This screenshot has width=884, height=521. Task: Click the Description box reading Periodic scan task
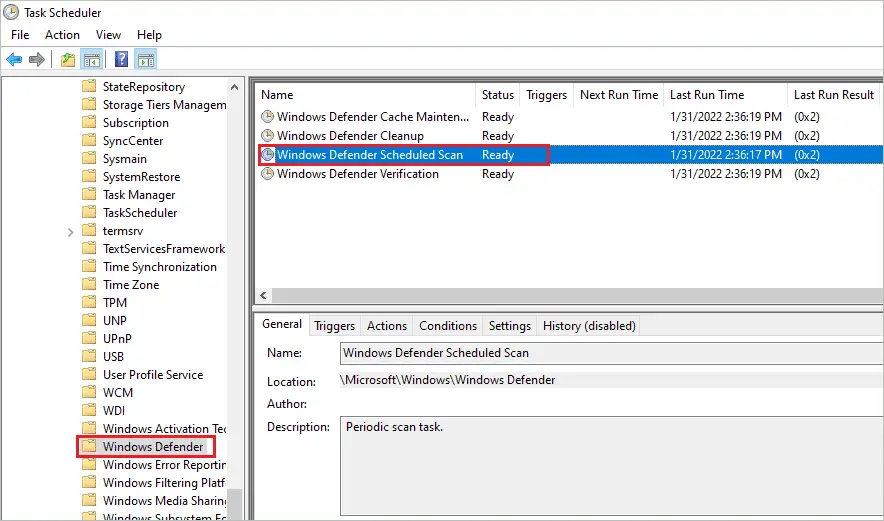pyautogui.click(x=611, y=466)
